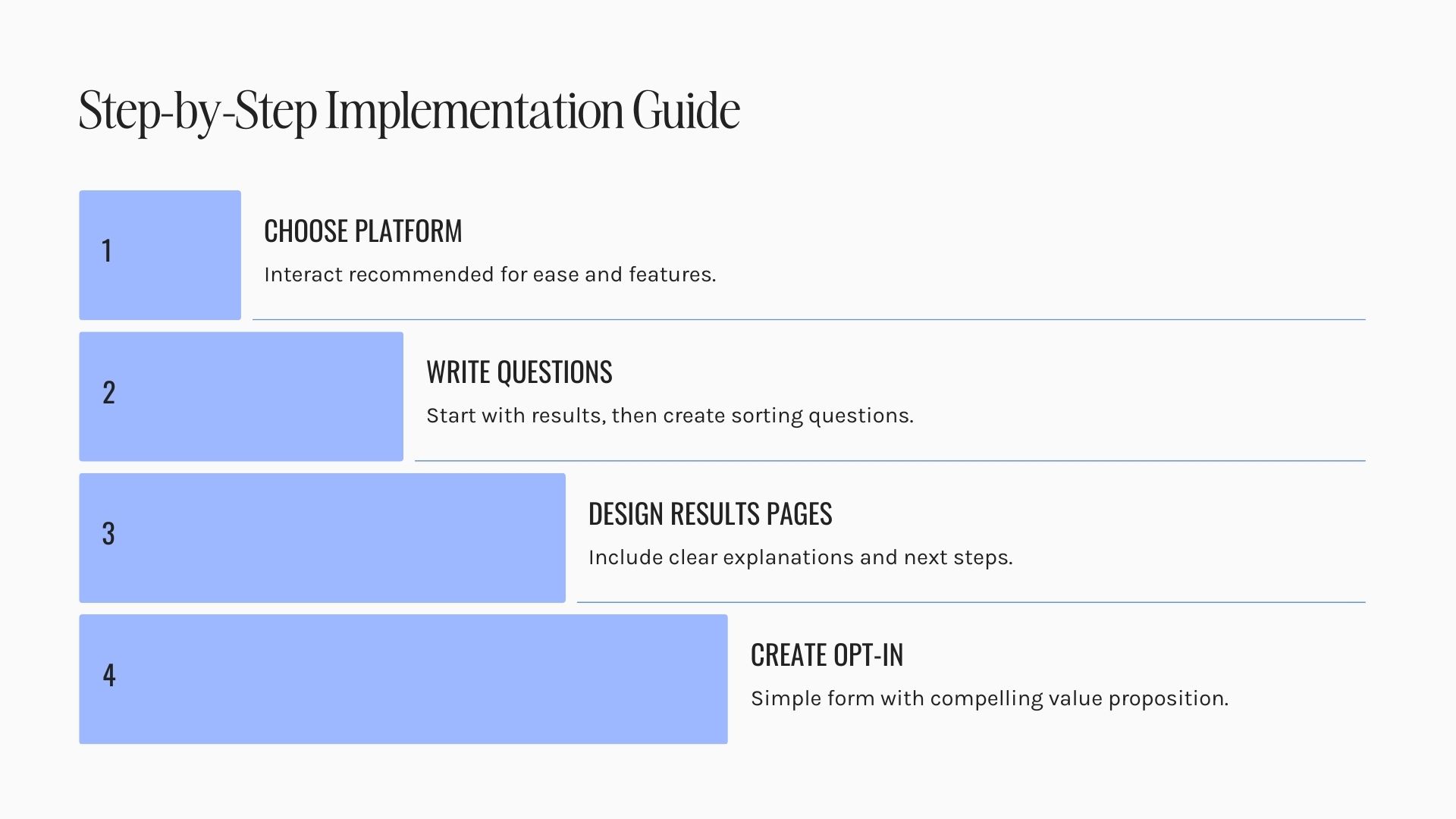Click the CREATE OPT-IN heading
1456x819 pixels.
tap(827, 655)
